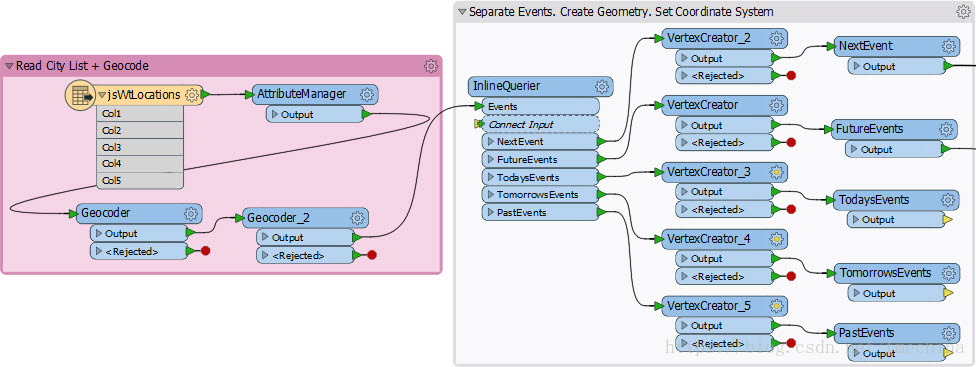Collapse jsWtLocations attribute list

(102, 96)
